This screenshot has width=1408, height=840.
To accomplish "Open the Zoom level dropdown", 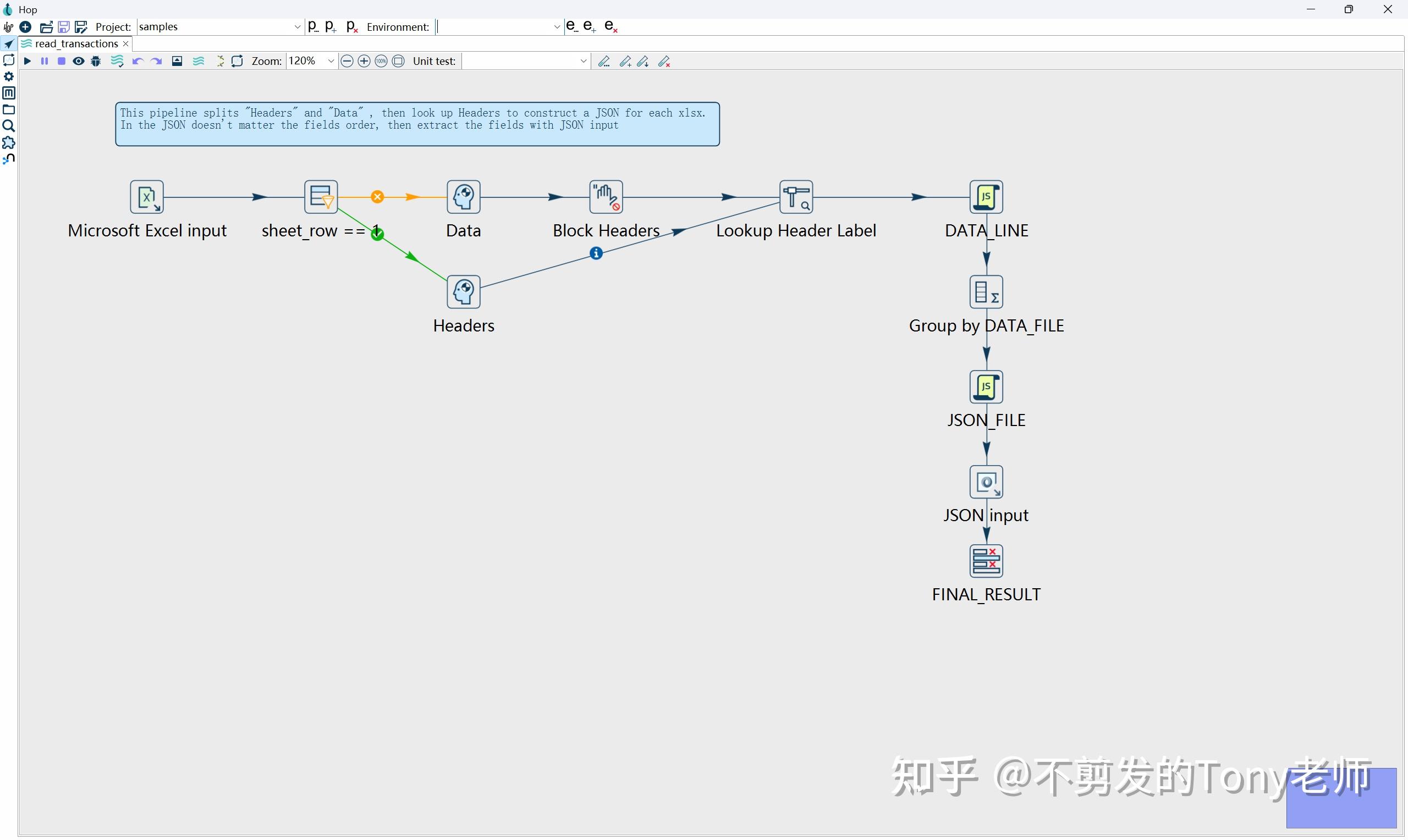I will coord(330,60).
